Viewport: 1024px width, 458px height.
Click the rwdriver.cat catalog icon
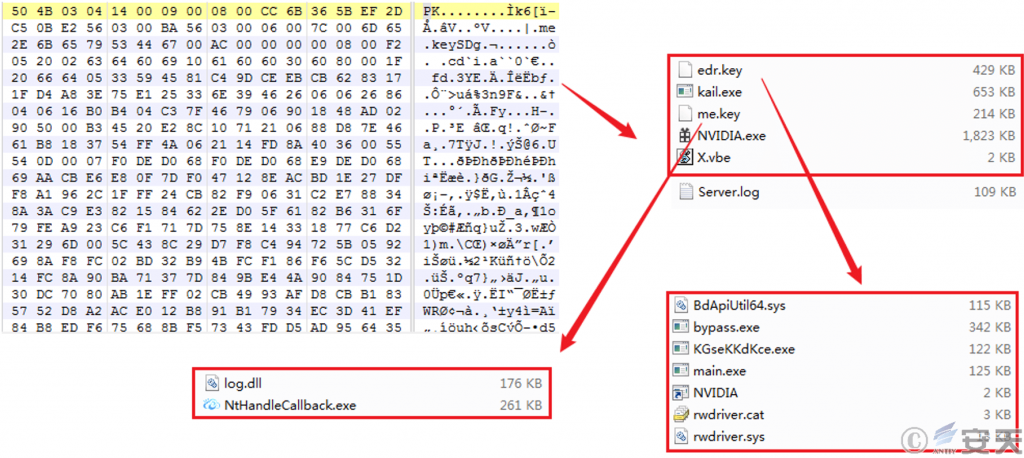681,415
